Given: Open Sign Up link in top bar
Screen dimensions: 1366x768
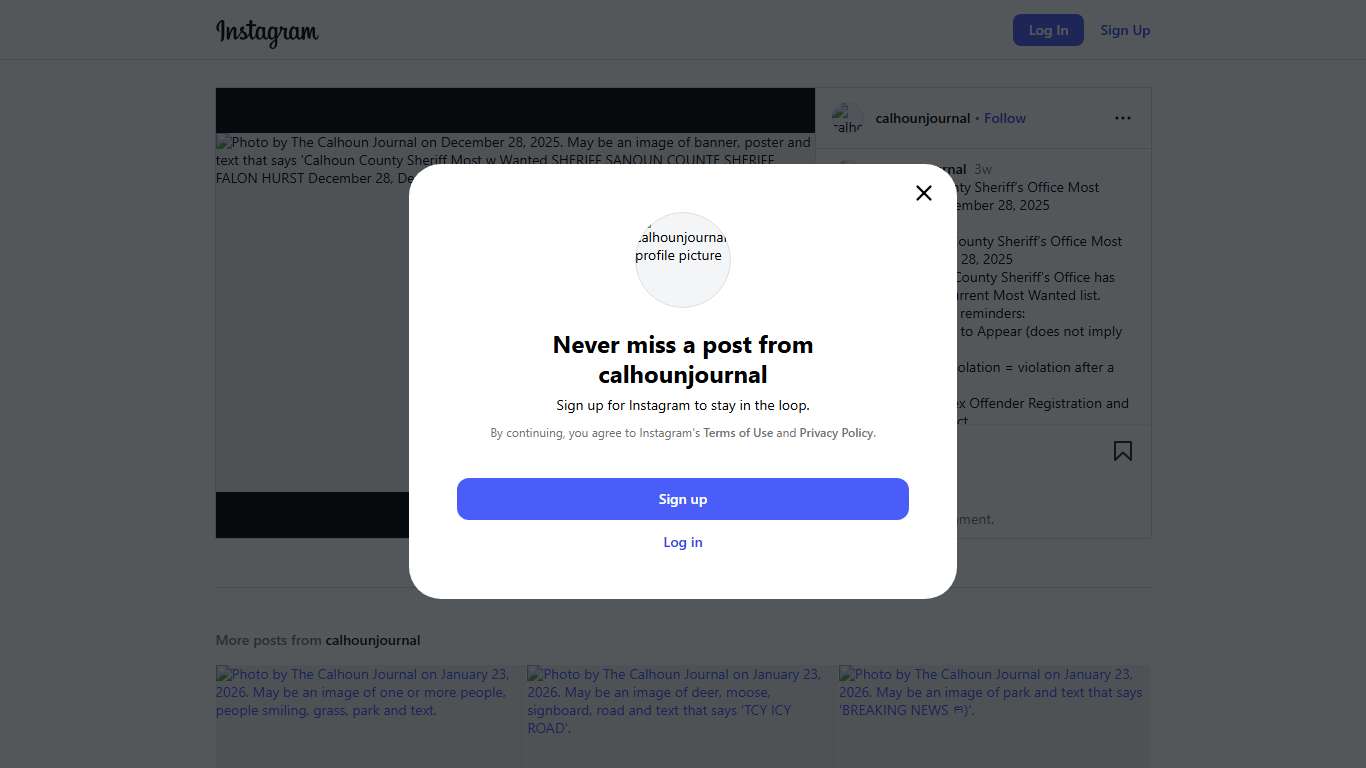Looking at the screenshot, I should click(x=1125, y=30).
